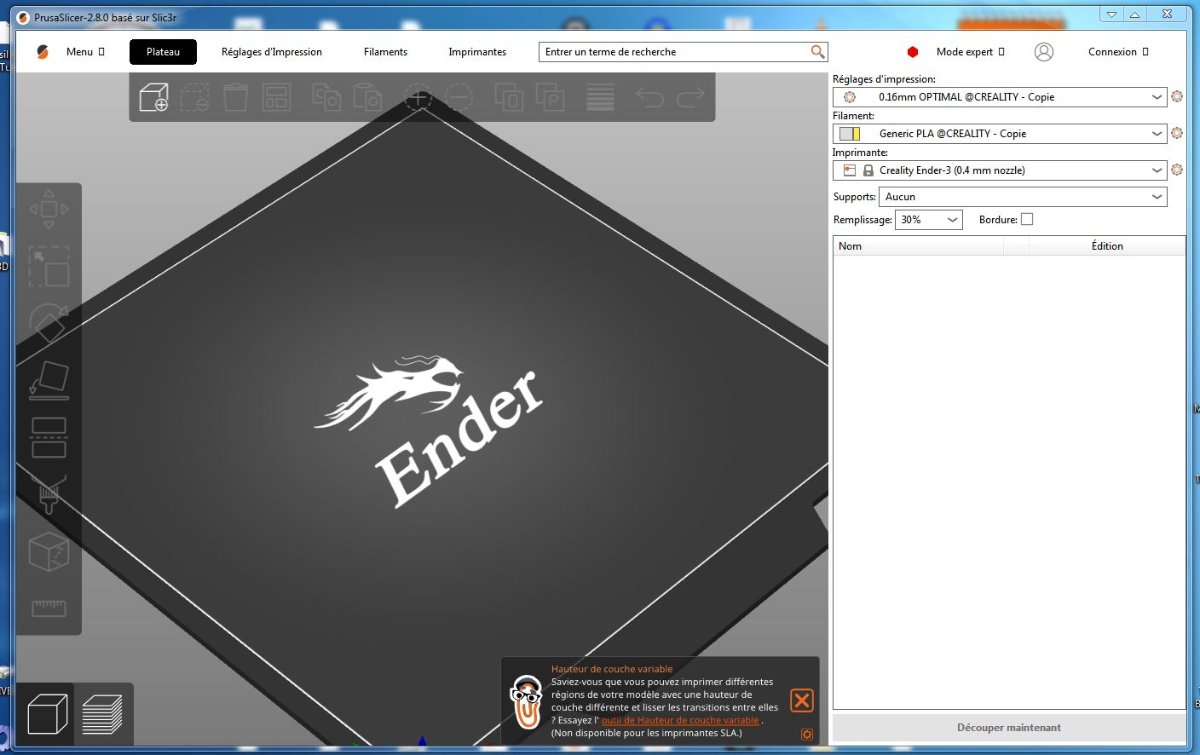This screenshot has height=755, width=1200.
Task: Select the Measure ruler tool
Action: [x=49, y=608]
